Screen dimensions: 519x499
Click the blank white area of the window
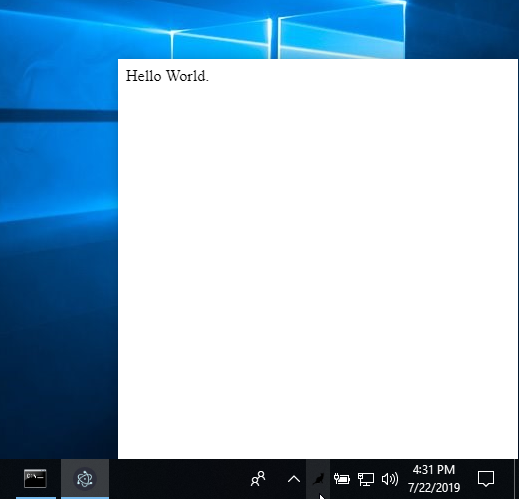tap(318, 267)
